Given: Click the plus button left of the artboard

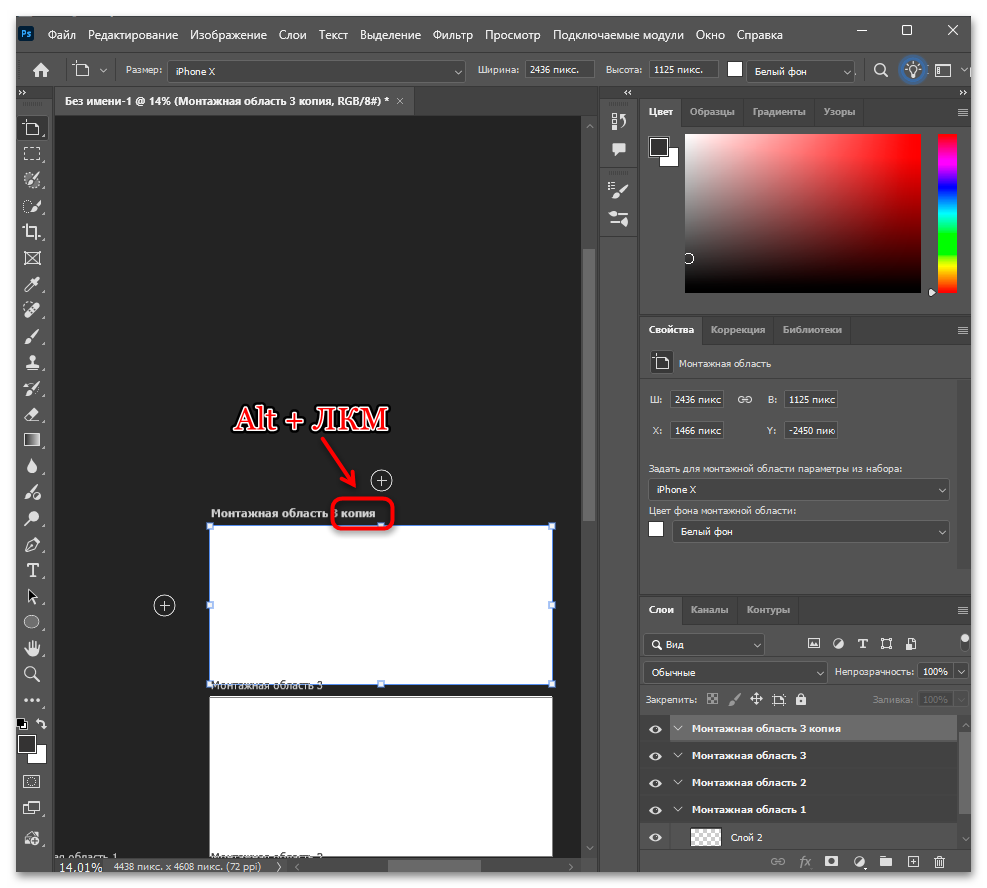Looking at the screenshot, I should (165, 605).
